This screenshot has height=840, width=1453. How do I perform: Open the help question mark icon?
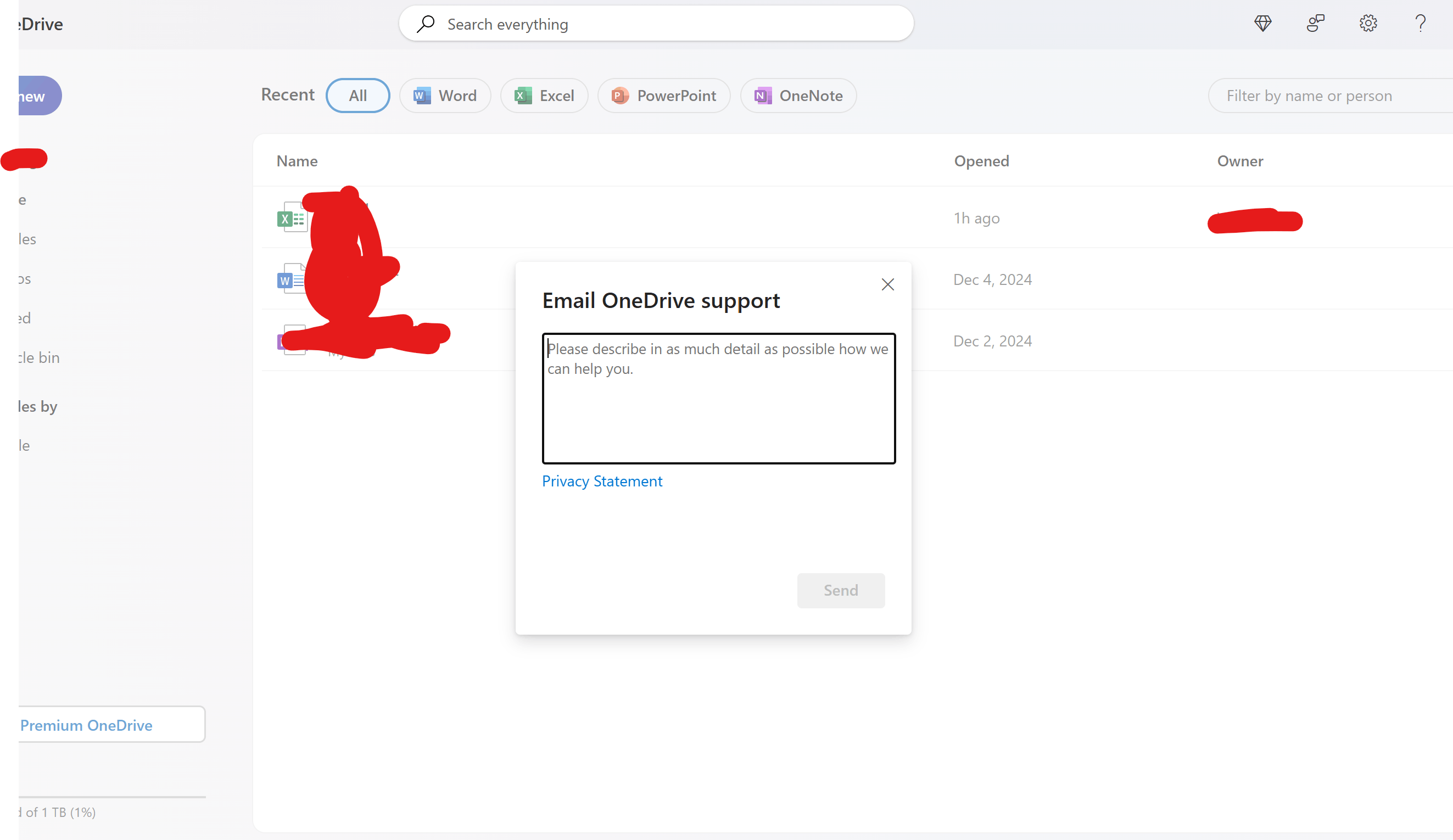point(1420,24)
